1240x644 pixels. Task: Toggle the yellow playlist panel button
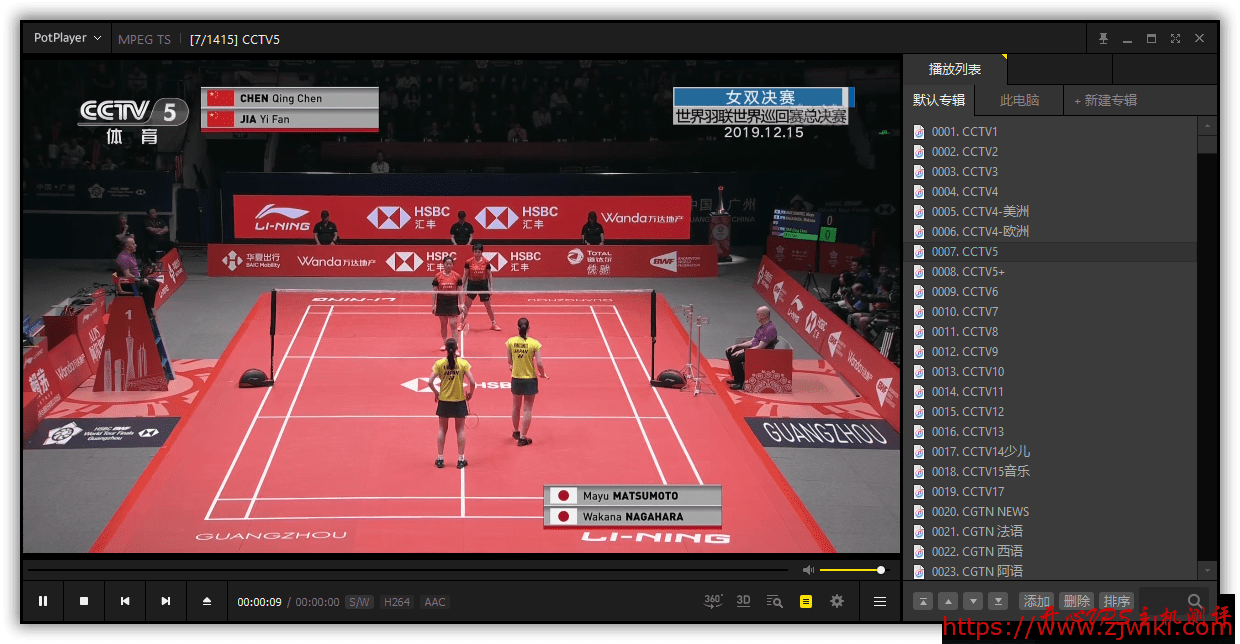point(805,601)
